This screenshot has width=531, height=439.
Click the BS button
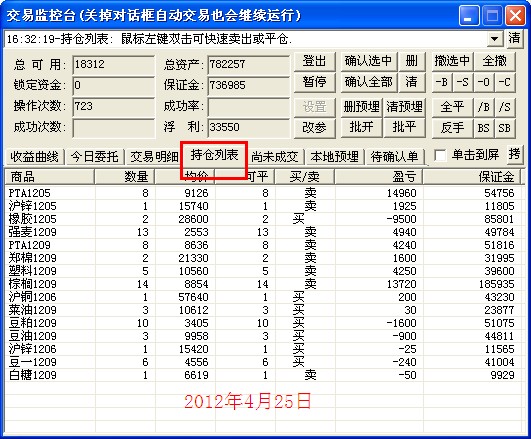[x=484, y=128]
